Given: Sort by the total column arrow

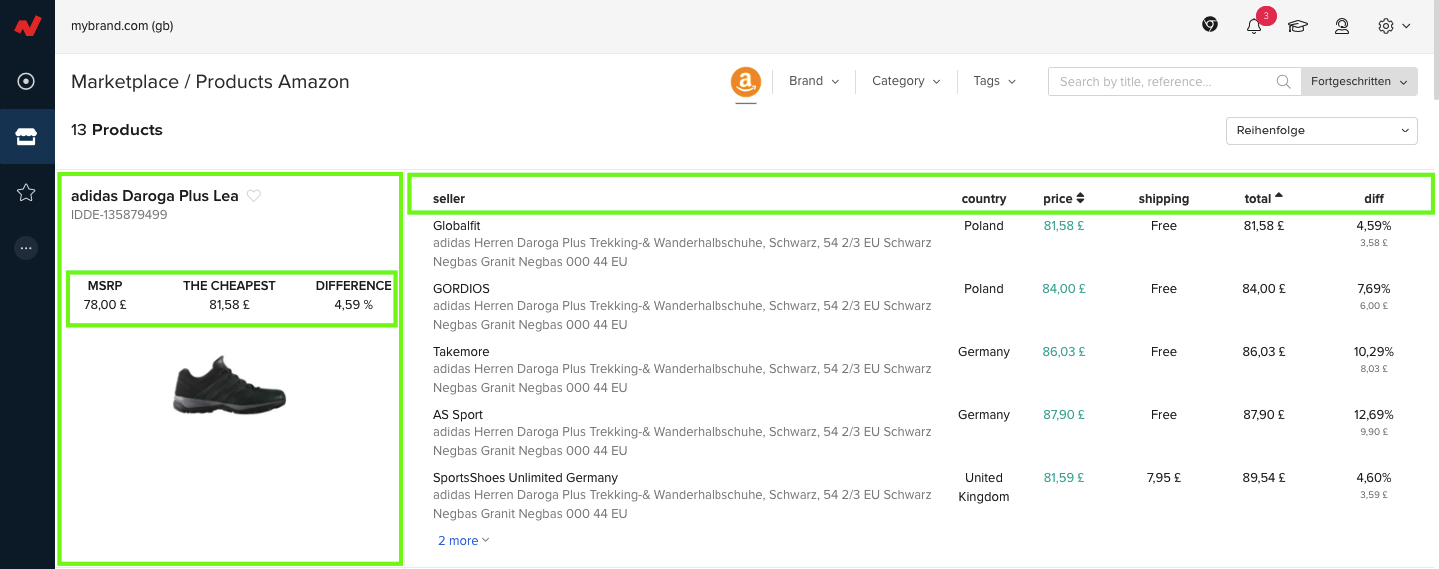Looking at the screenshot, I should [x=1278, y=196].
